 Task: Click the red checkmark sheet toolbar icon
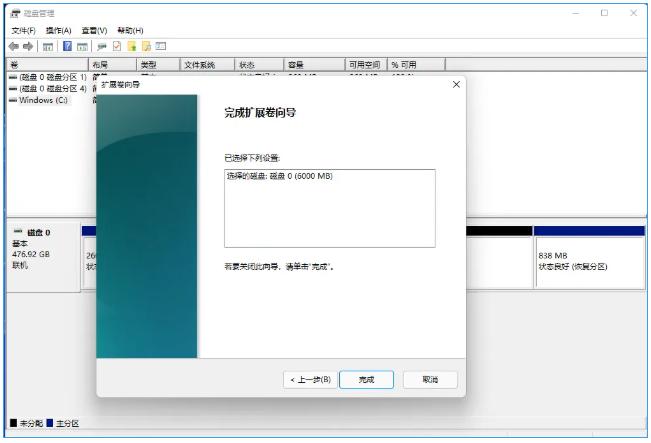(117, 46)
